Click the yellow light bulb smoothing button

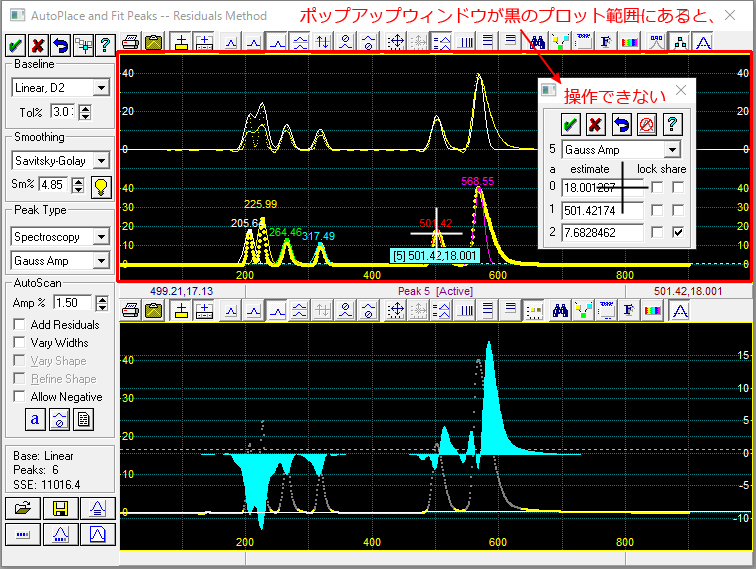[x=100, y=185]
